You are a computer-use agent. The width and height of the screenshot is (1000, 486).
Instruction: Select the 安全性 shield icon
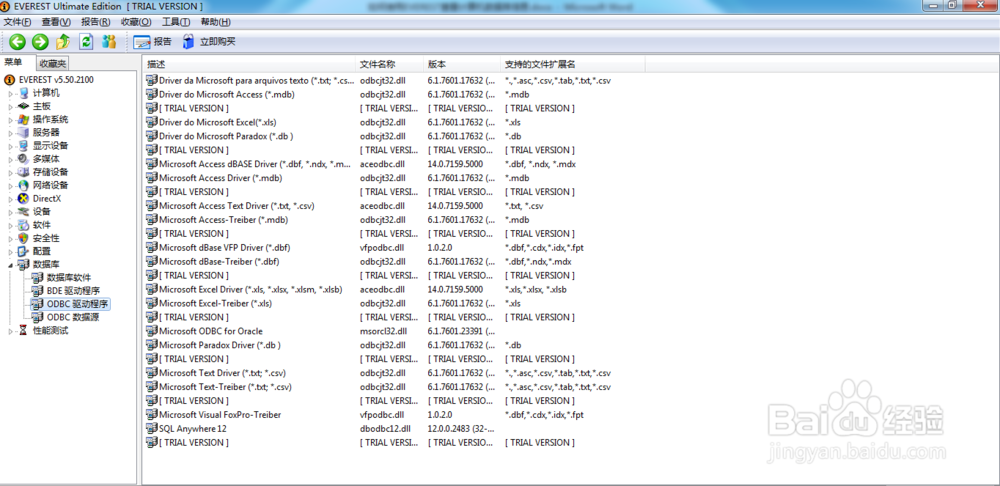(x=23, y=238)
